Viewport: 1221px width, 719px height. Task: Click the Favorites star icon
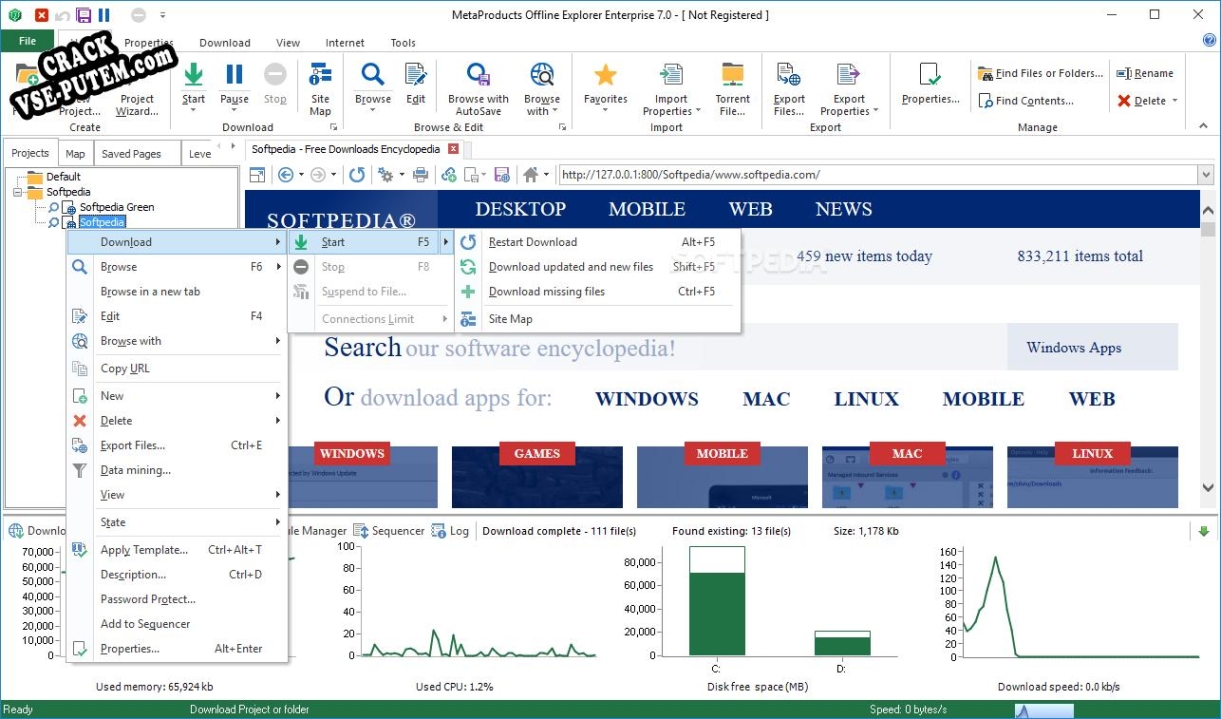pos(605,76)
